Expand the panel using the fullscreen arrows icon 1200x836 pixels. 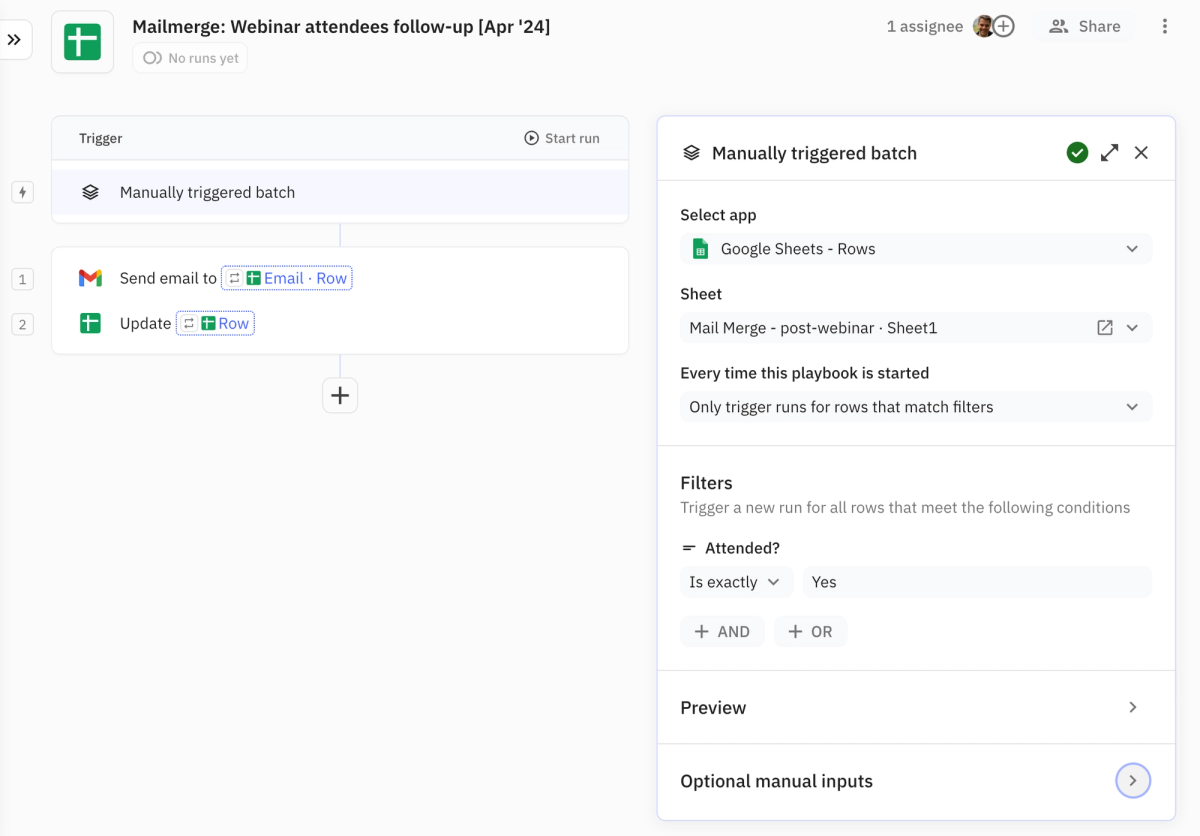(1109, 152)
